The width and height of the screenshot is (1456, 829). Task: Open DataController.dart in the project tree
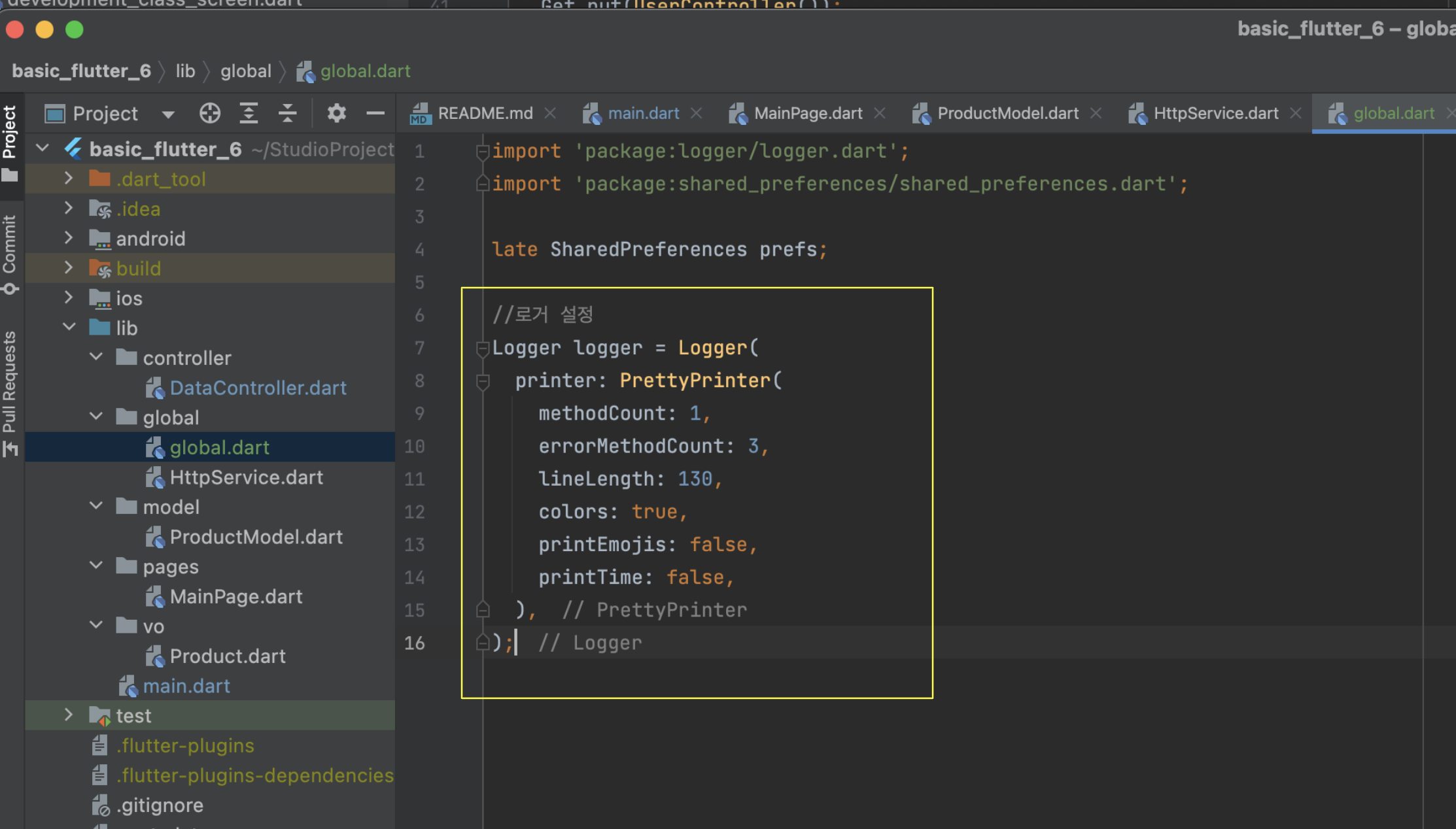(258, 388)
